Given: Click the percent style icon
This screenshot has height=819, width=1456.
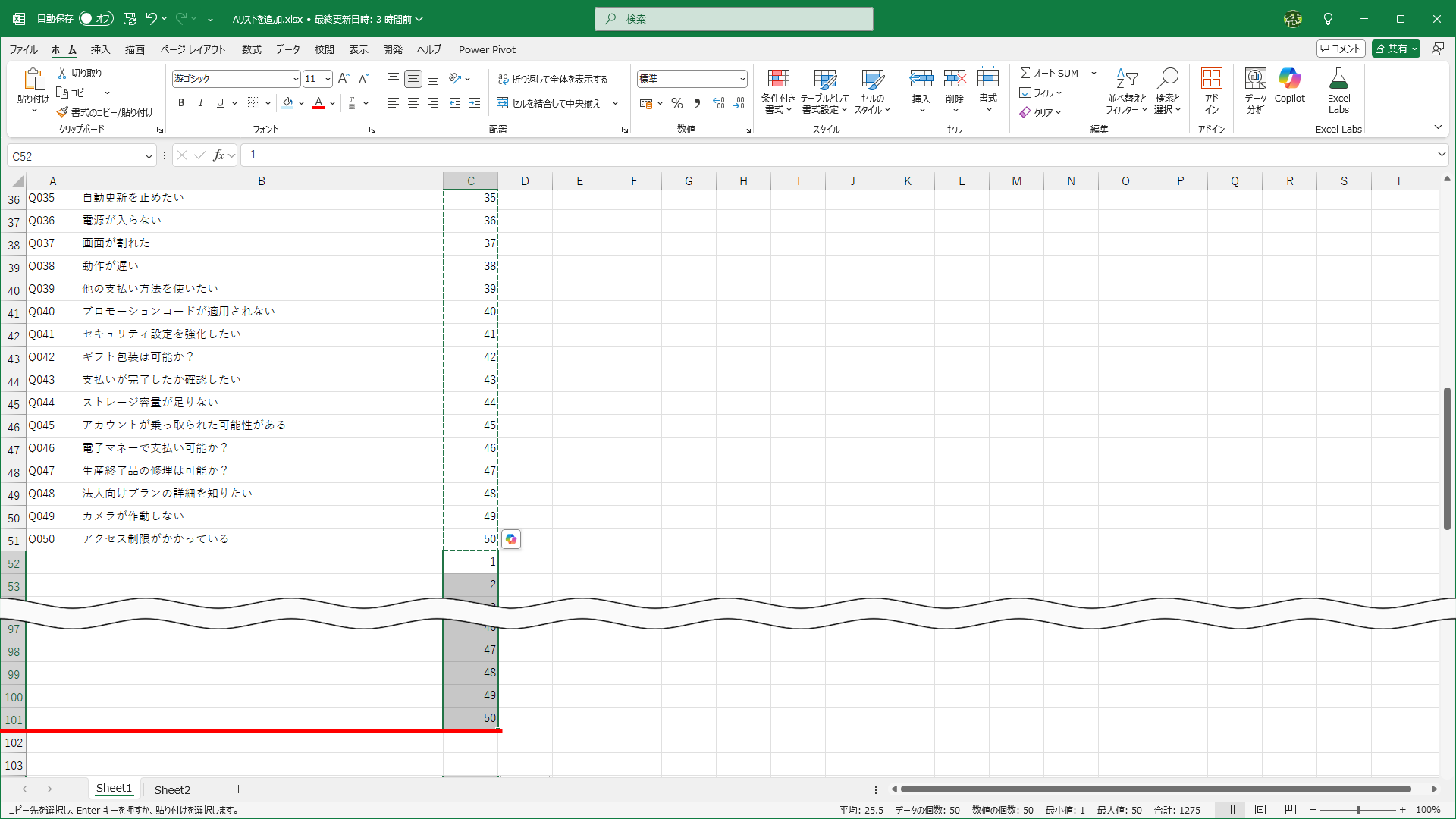Looking at the screenshot, I should pos(677,103).
